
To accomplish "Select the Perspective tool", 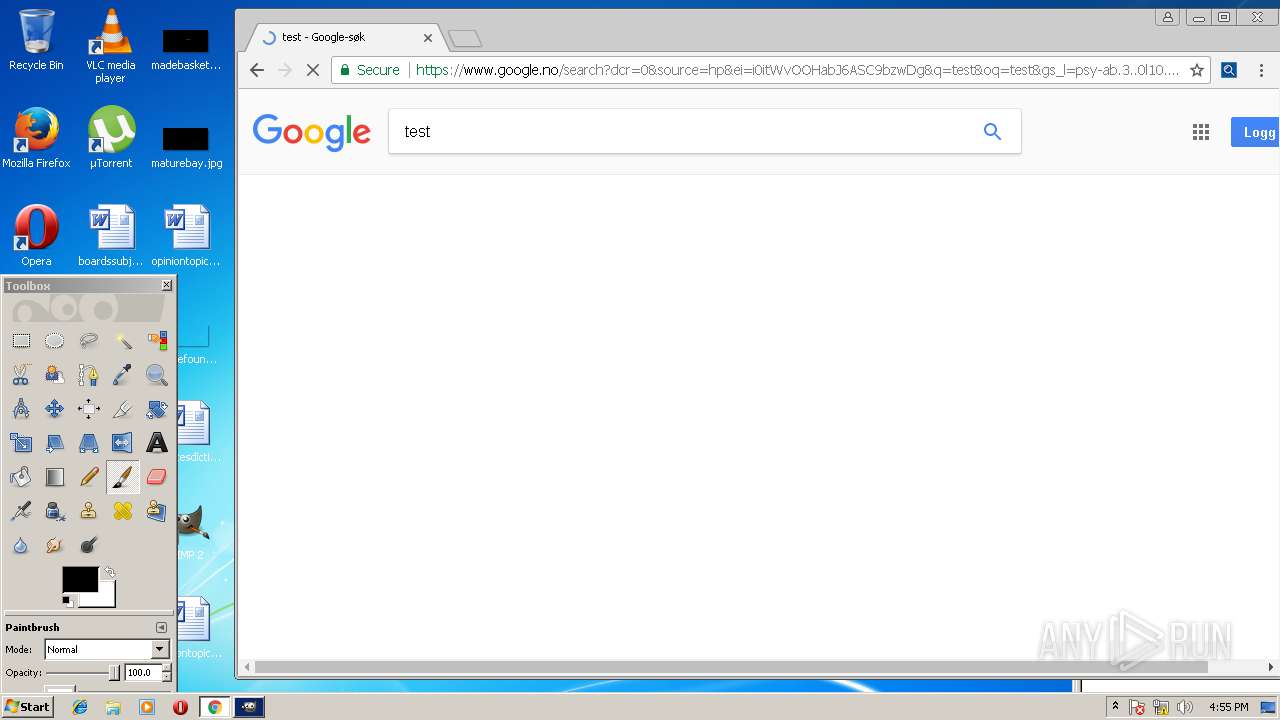I will pyautogui.click(x=89, y=443).
